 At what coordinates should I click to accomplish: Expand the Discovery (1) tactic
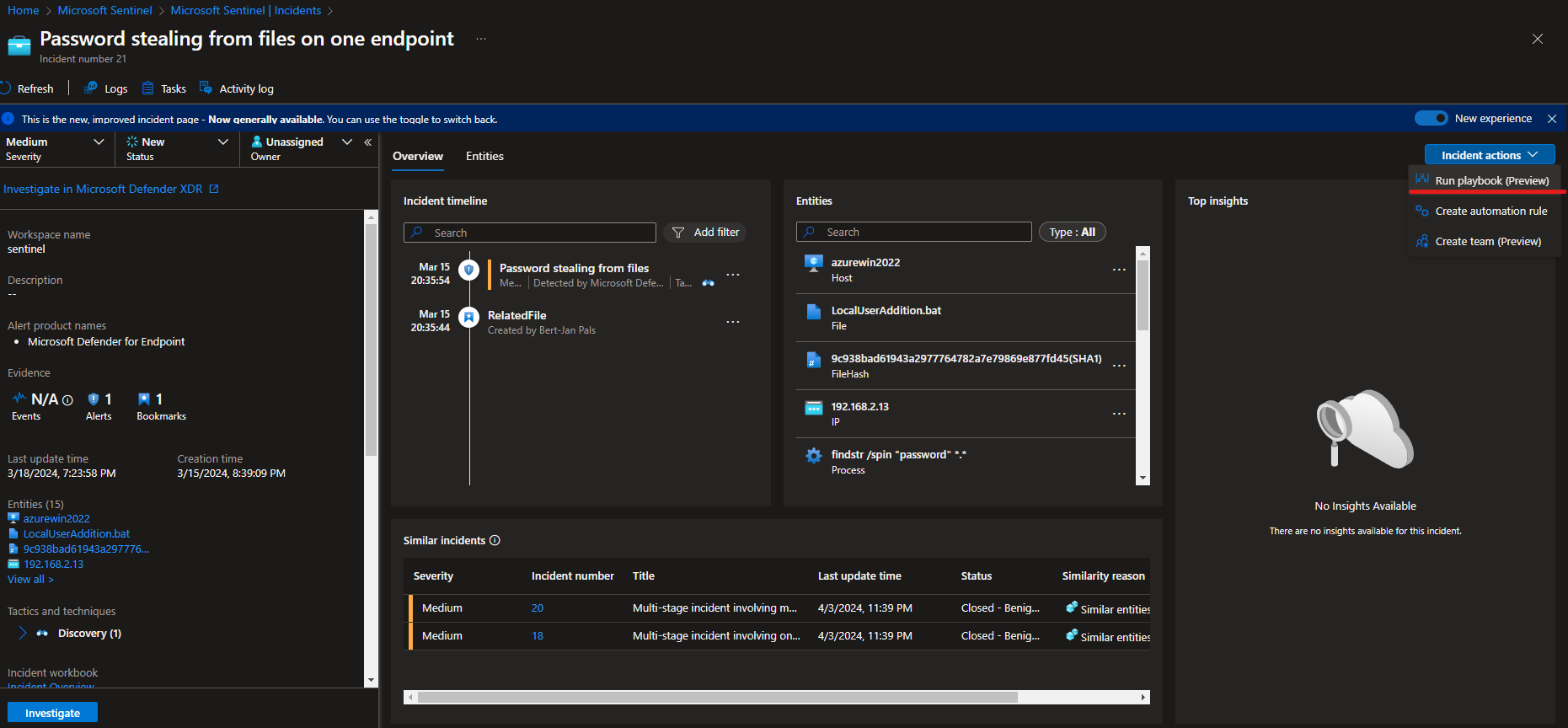23,633
